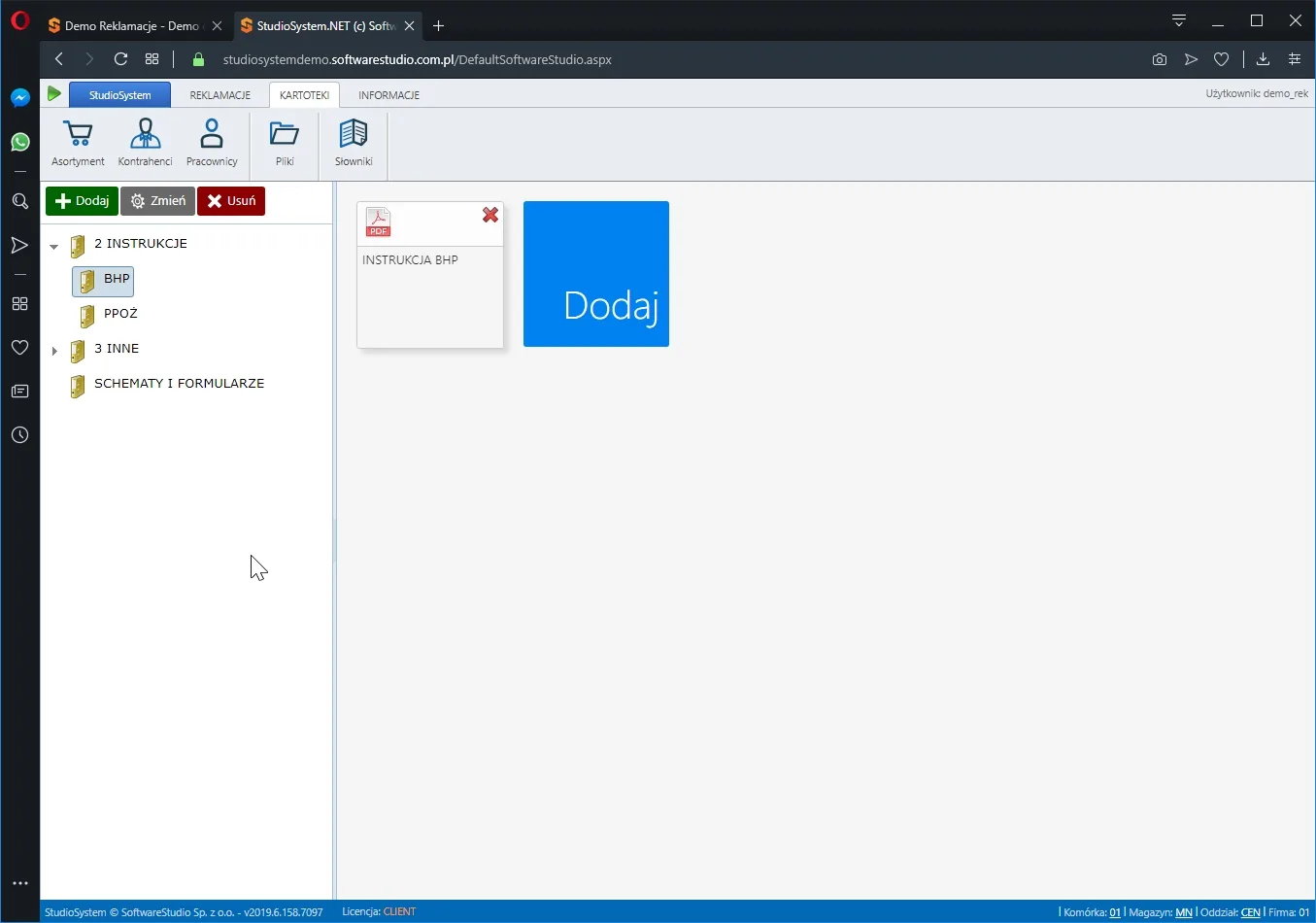Expand the 3 INNE tree node
The width and height of the screenshot is (1316, 923).
tap(54, 351)
